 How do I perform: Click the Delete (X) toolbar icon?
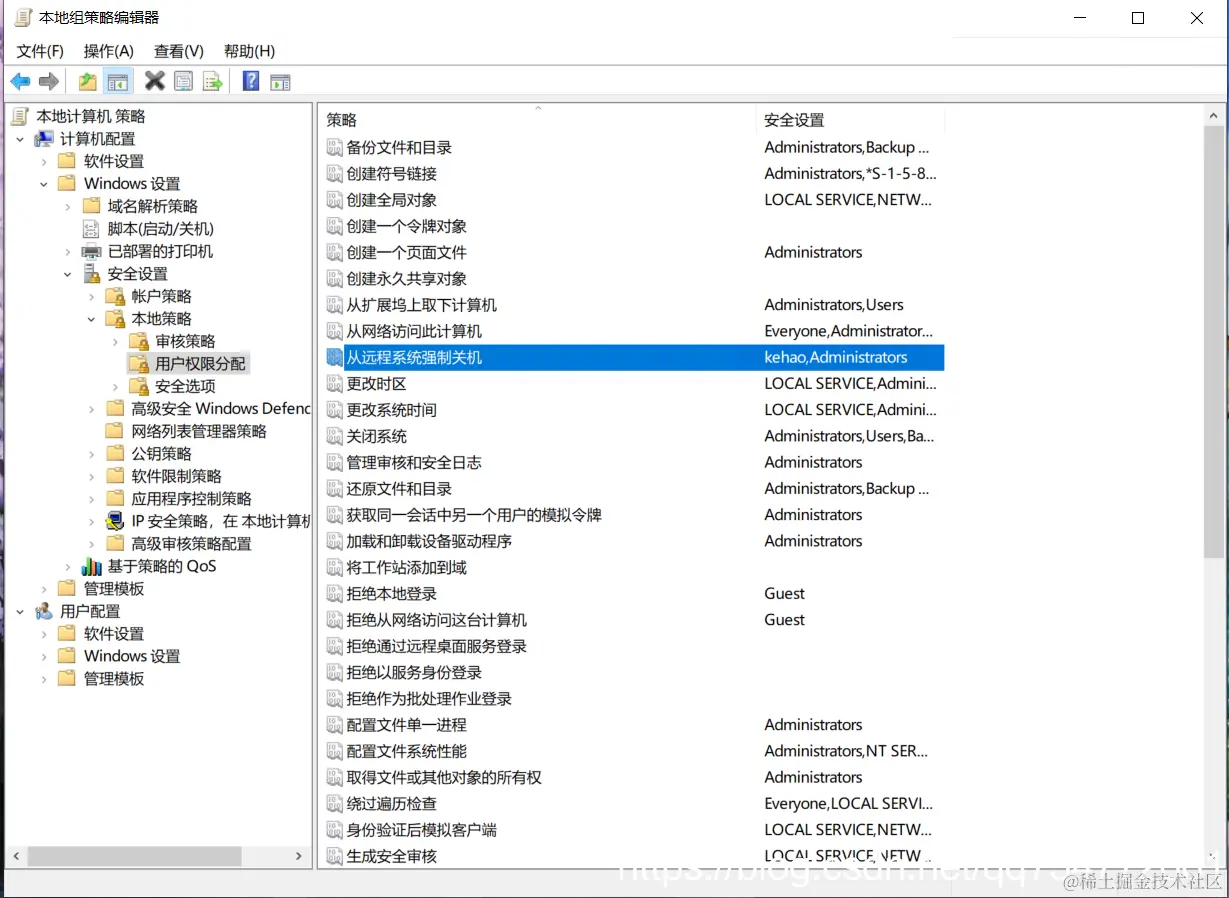pyautogui.click(x=153, y=81)
